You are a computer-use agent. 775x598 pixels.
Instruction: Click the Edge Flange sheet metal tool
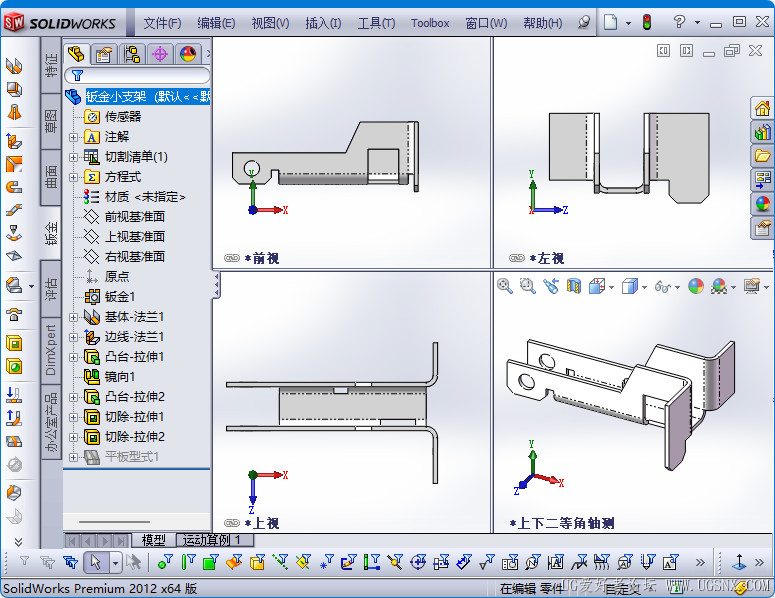(x=14, y=141)
